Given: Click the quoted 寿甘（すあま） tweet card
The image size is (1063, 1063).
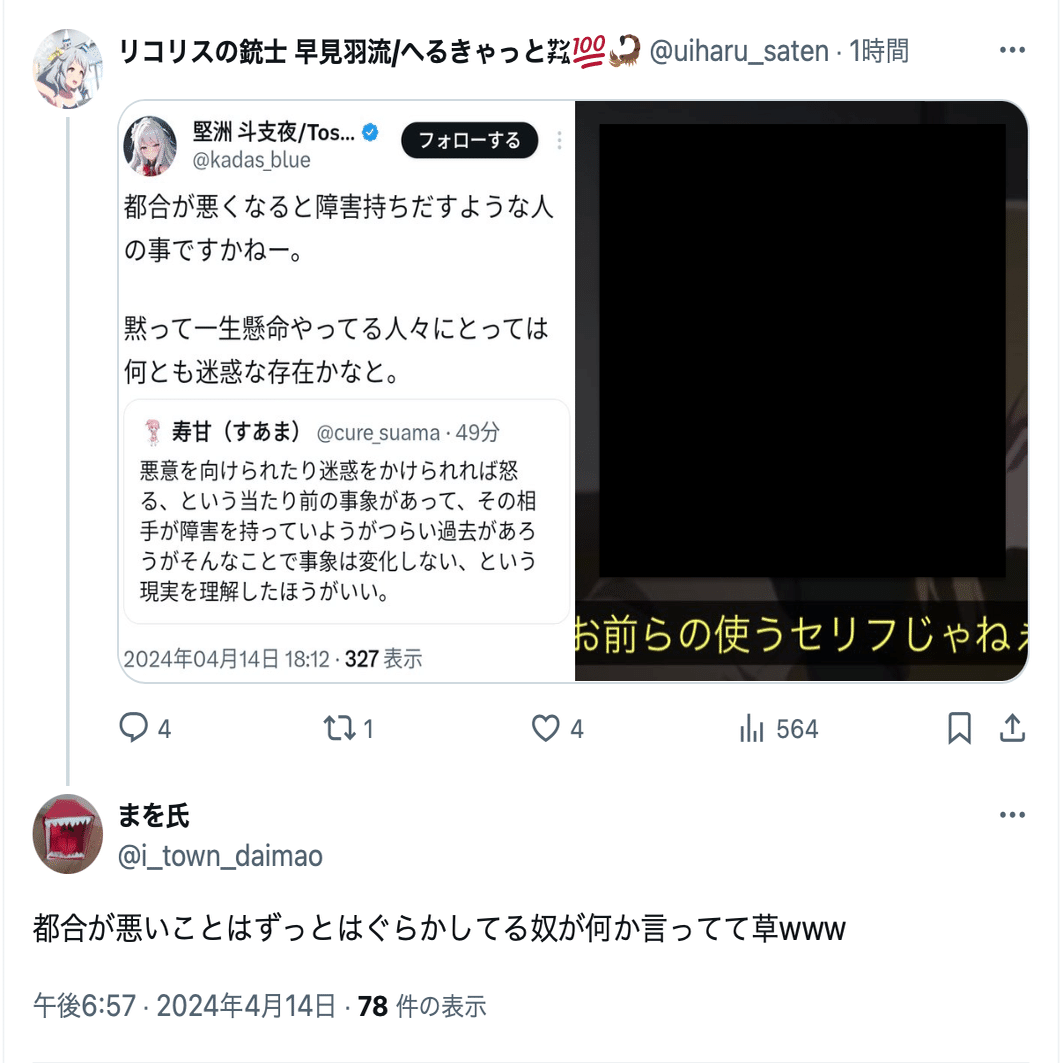Looking at the screenshot, I should [346, 512].
